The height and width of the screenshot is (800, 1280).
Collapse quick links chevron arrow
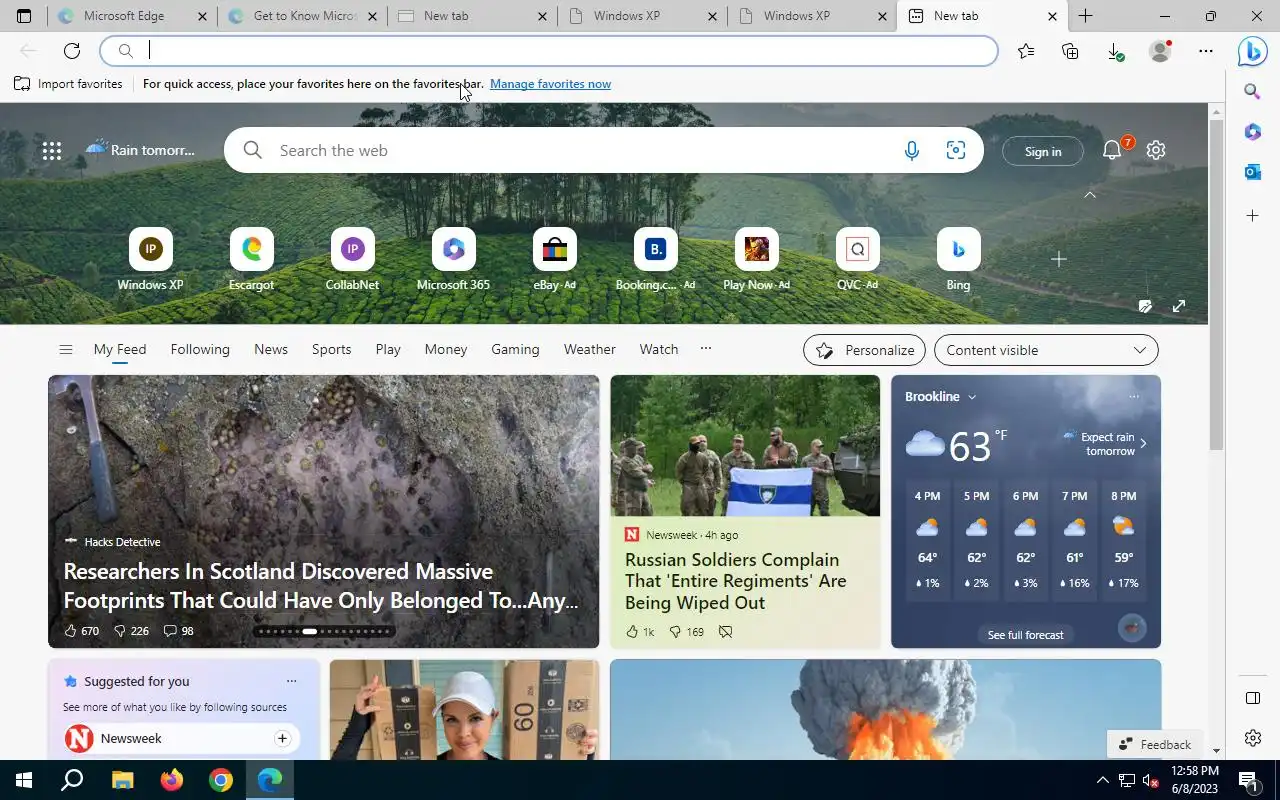click(x=1090, y=195)
